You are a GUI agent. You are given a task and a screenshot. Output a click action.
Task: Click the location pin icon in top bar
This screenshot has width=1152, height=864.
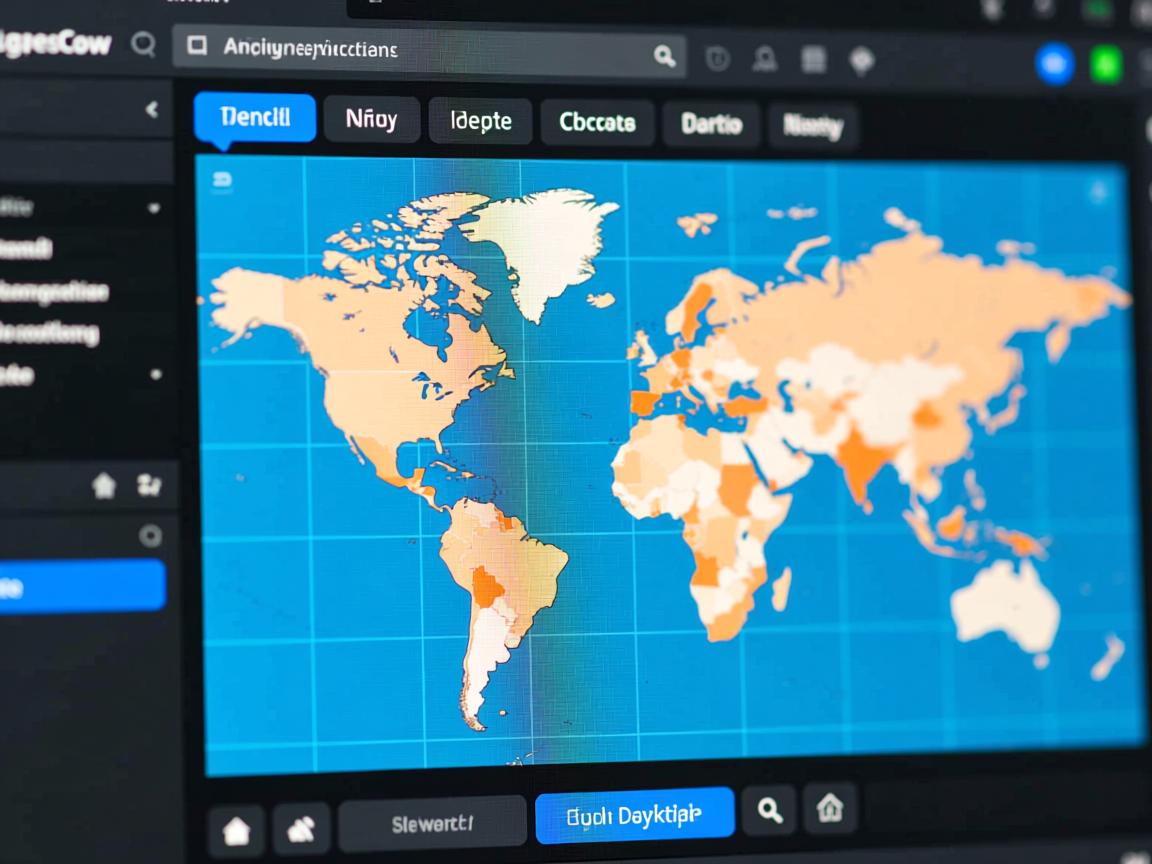click(x=861, y=61)
